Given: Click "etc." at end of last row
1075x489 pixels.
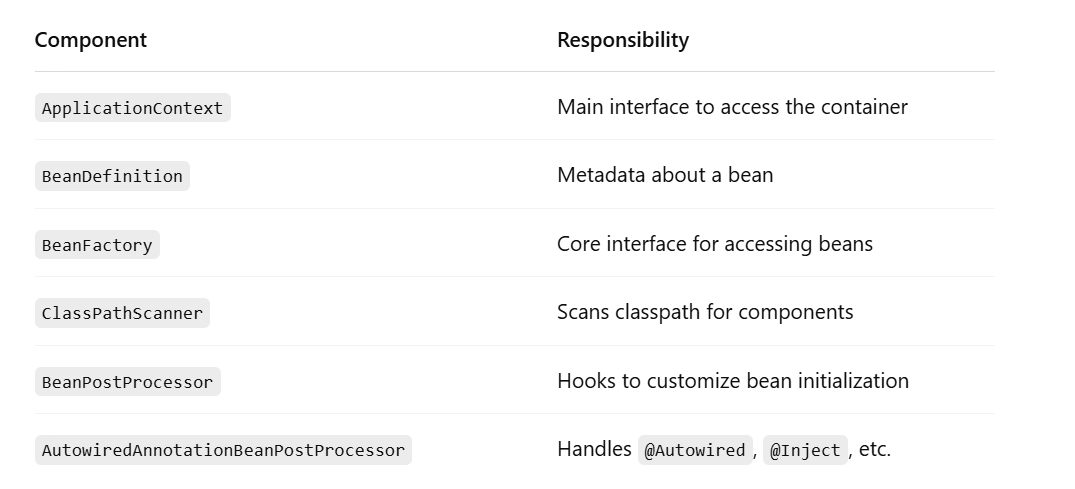Looking at the screenshot, I should (x=874, y=449).
